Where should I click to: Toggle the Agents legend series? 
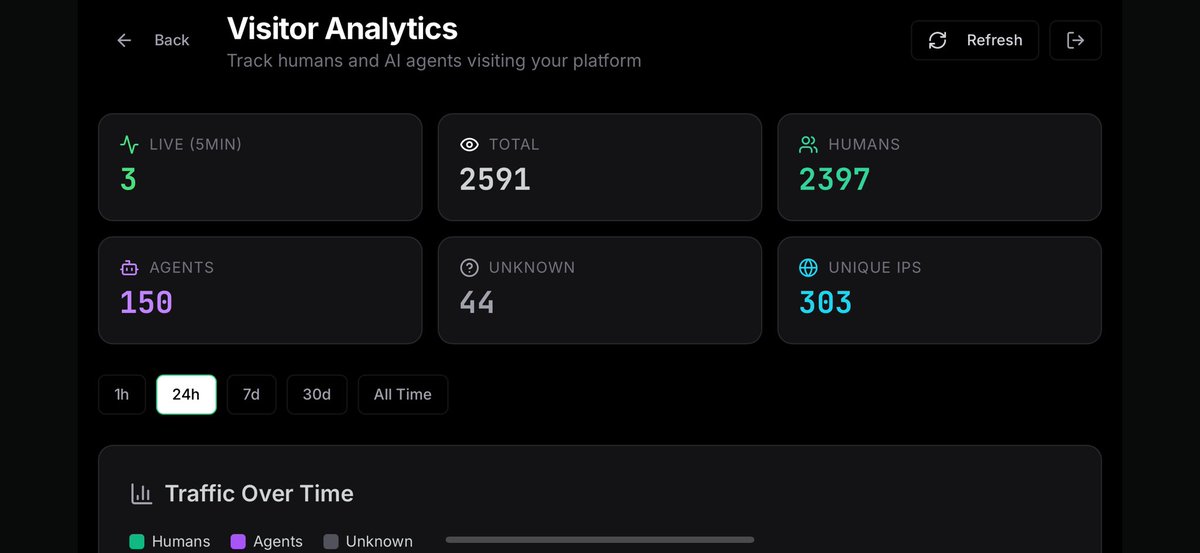266,541
